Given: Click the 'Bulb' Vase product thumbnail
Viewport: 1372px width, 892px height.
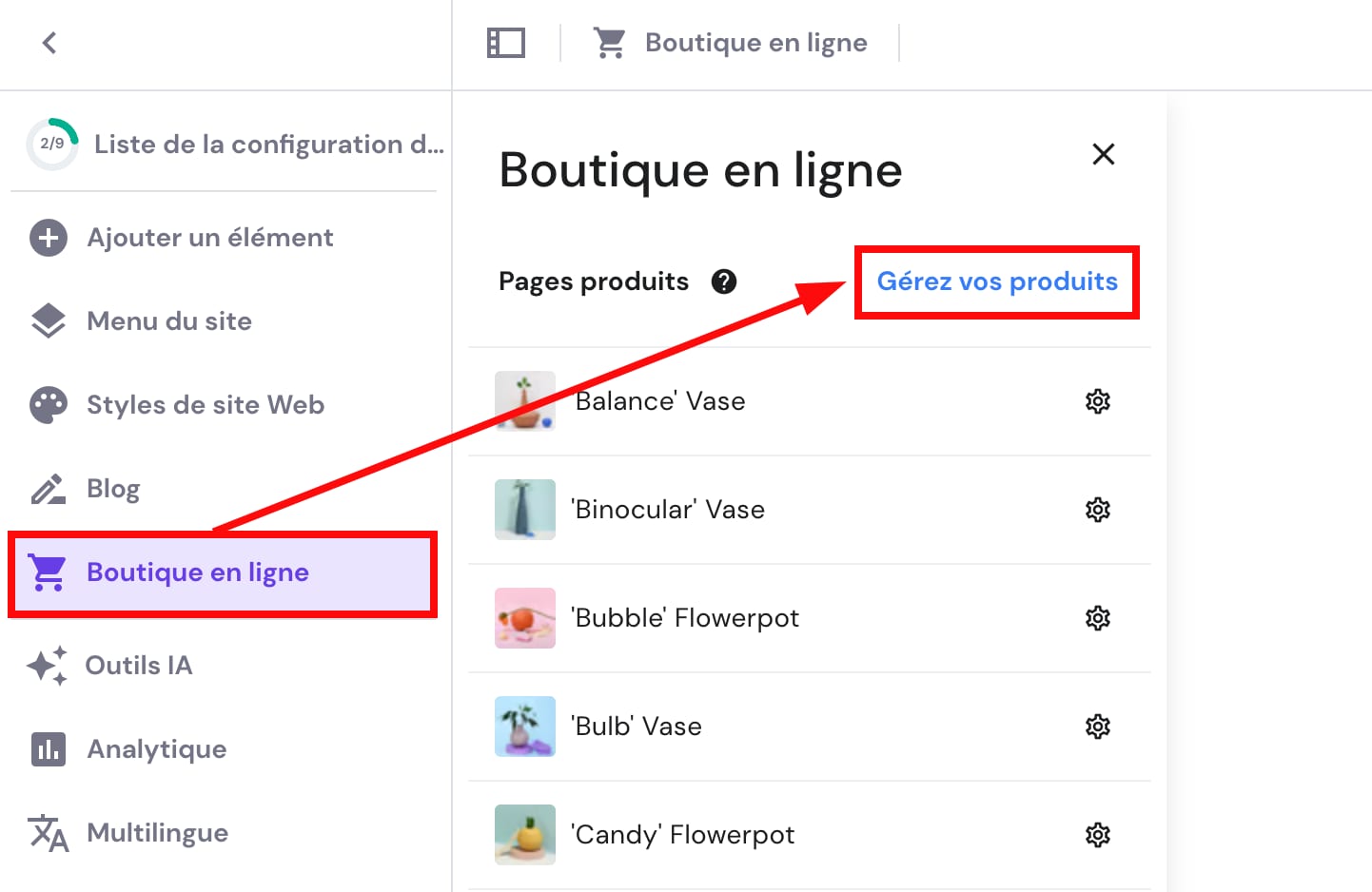Looking at the screenshot, I should click(x=524, y=727).
